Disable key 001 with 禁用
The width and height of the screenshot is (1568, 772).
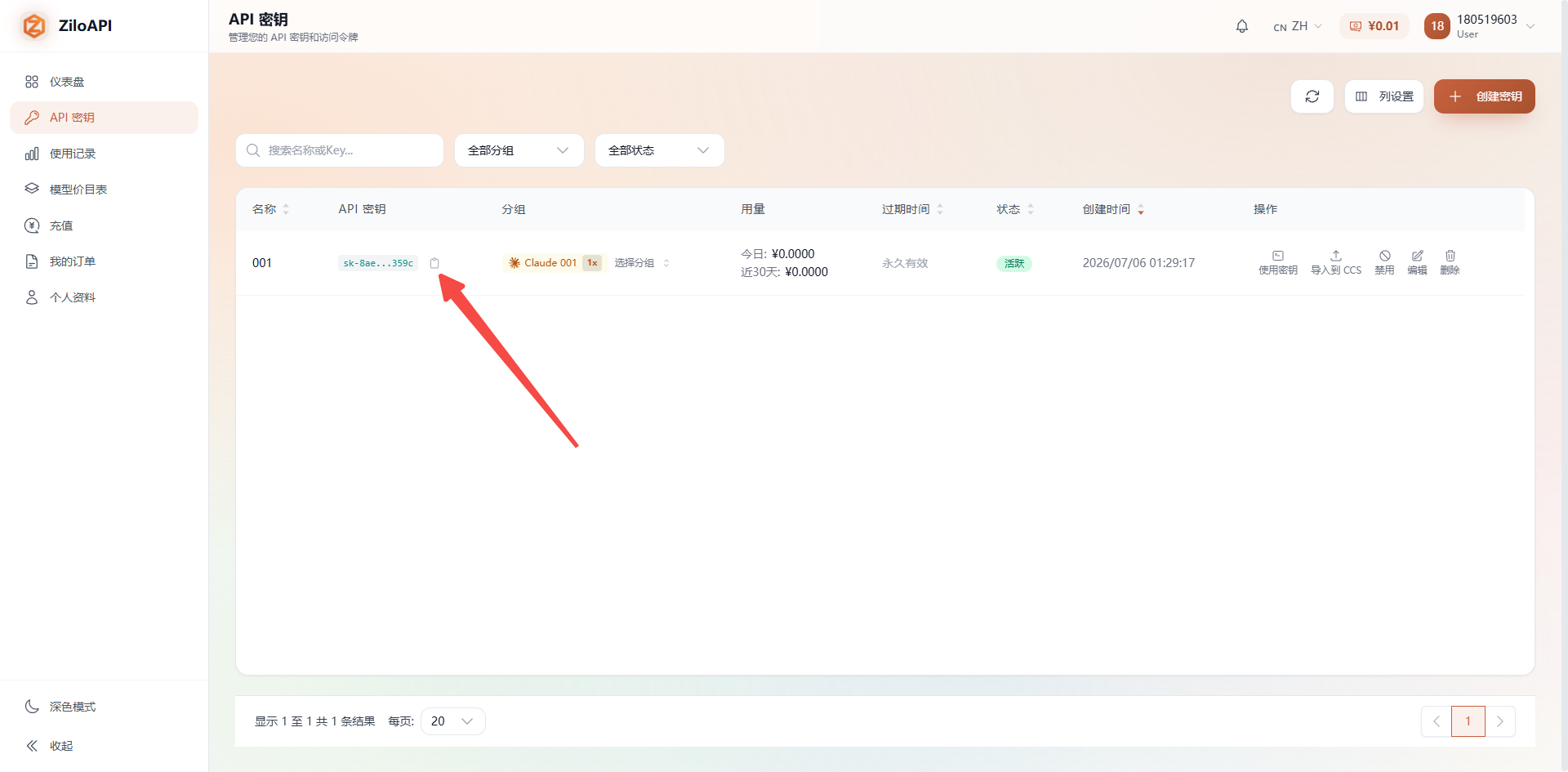[1384, 262]
